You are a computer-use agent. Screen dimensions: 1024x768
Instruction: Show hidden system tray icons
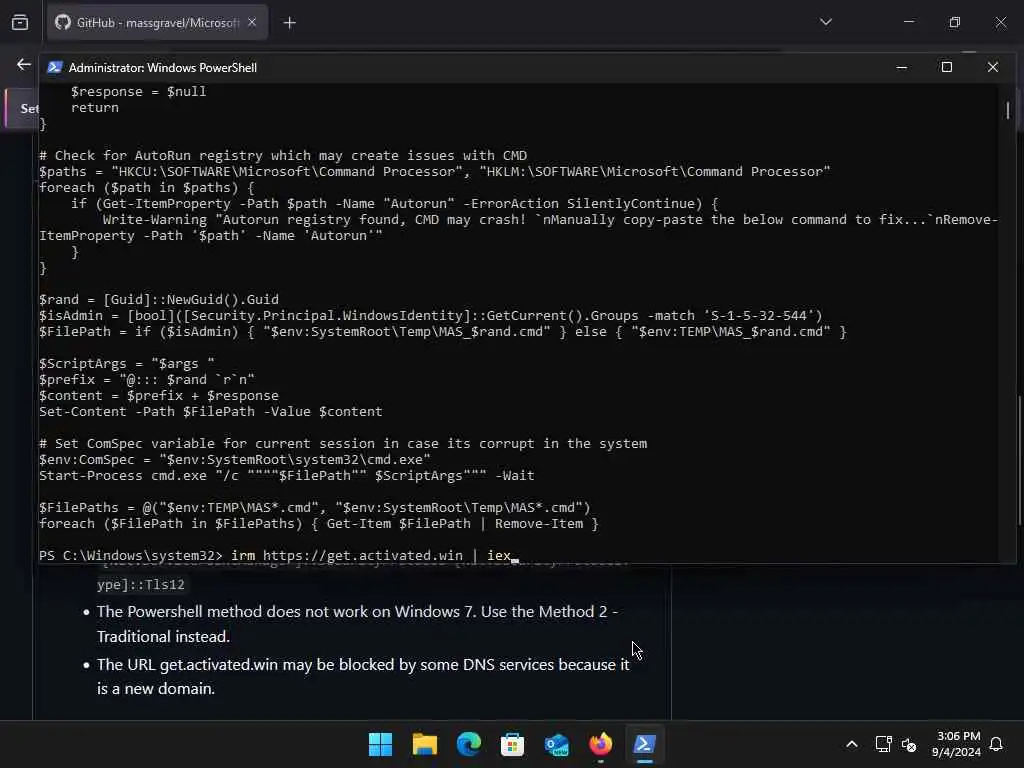click(852, 744)
